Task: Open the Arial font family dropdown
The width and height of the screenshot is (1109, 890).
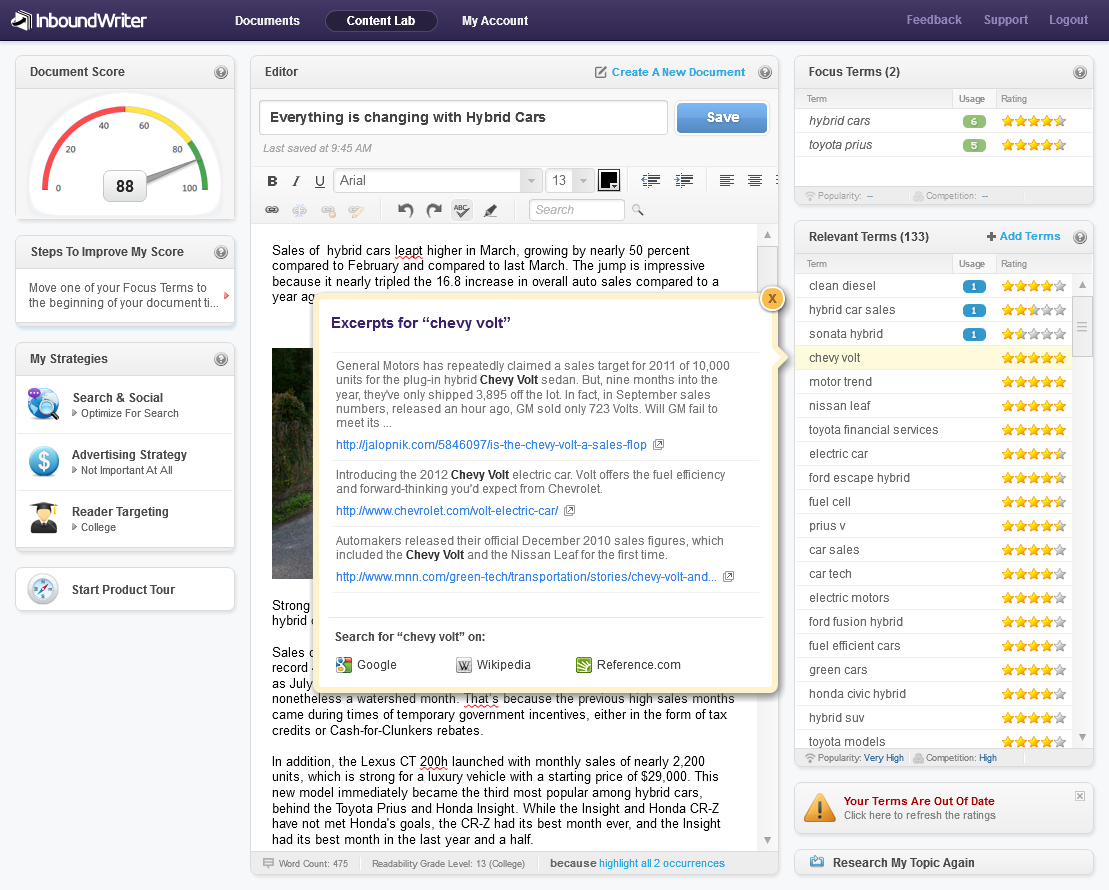Action: point(531,181)
